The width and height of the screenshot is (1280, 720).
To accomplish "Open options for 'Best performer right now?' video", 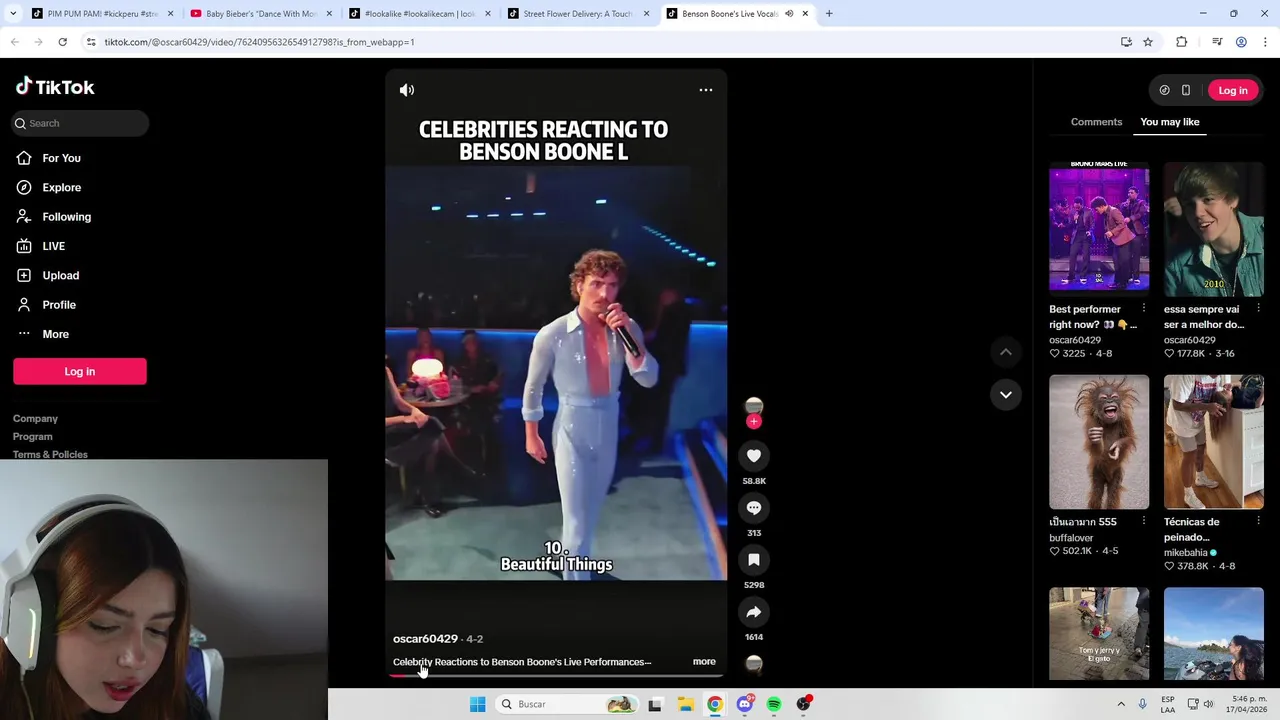I will [1144, 309].
